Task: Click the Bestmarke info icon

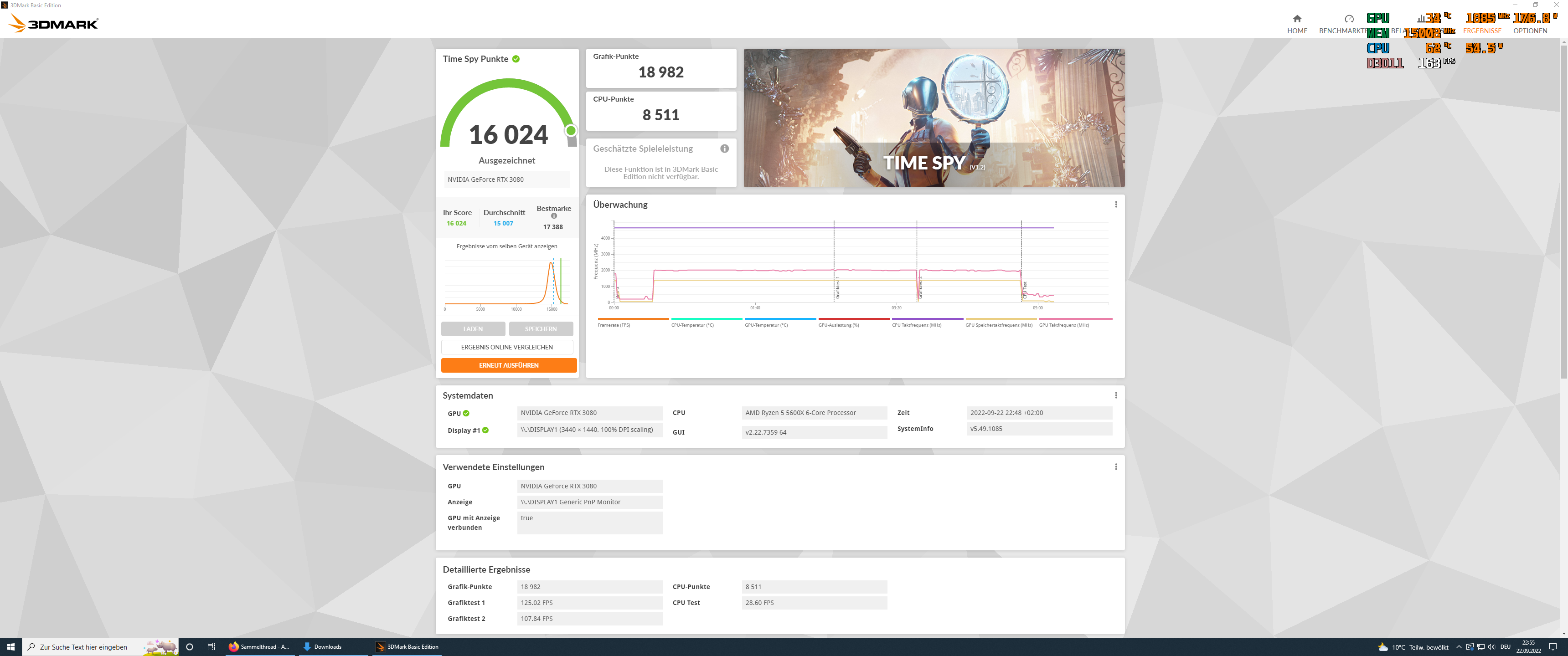Action: (554, 216)
